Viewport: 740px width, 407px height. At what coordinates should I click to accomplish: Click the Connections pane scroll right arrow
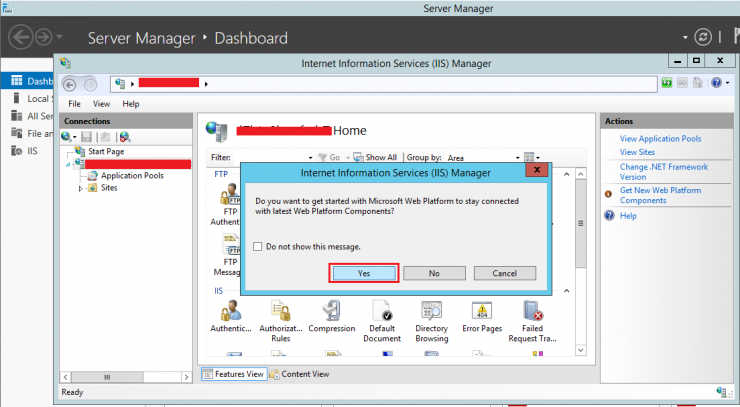coord(186,377)
